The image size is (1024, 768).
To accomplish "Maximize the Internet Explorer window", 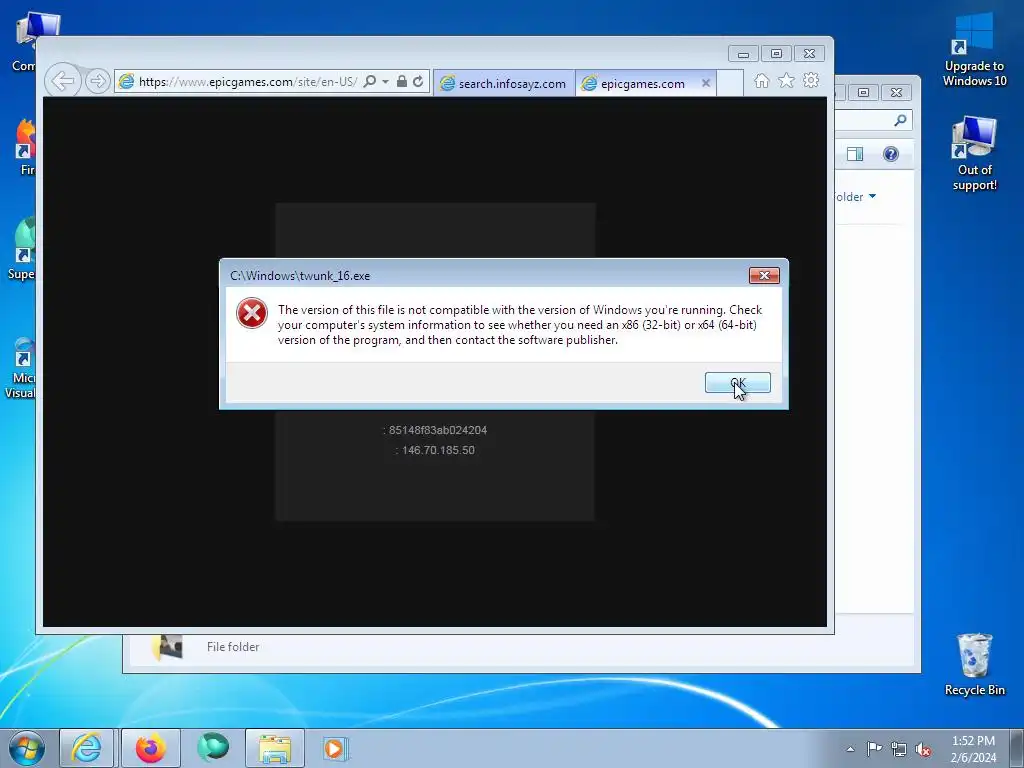I will coord(776,54).
